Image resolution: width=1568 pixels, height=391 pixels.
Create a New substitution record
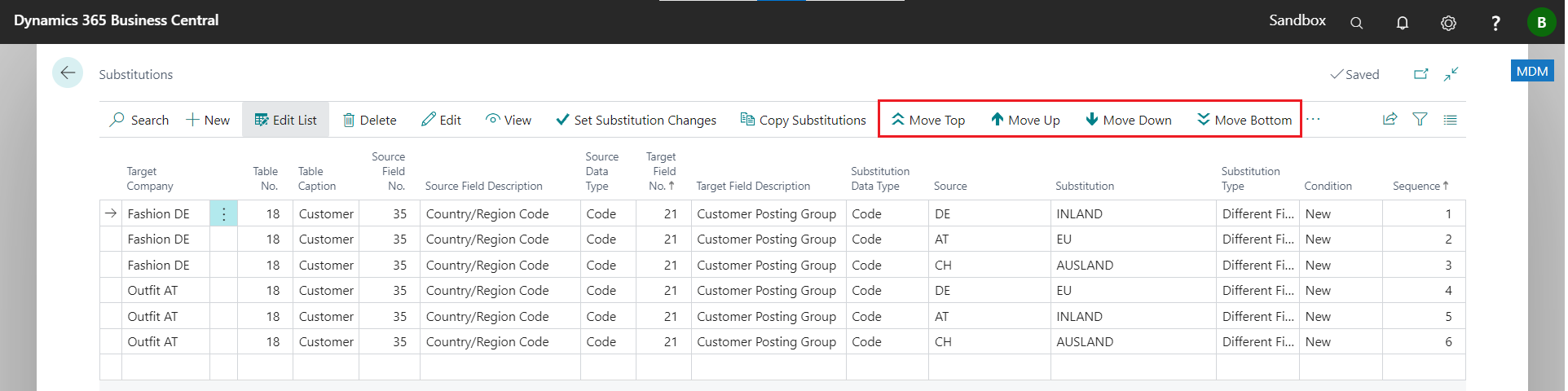208,120
